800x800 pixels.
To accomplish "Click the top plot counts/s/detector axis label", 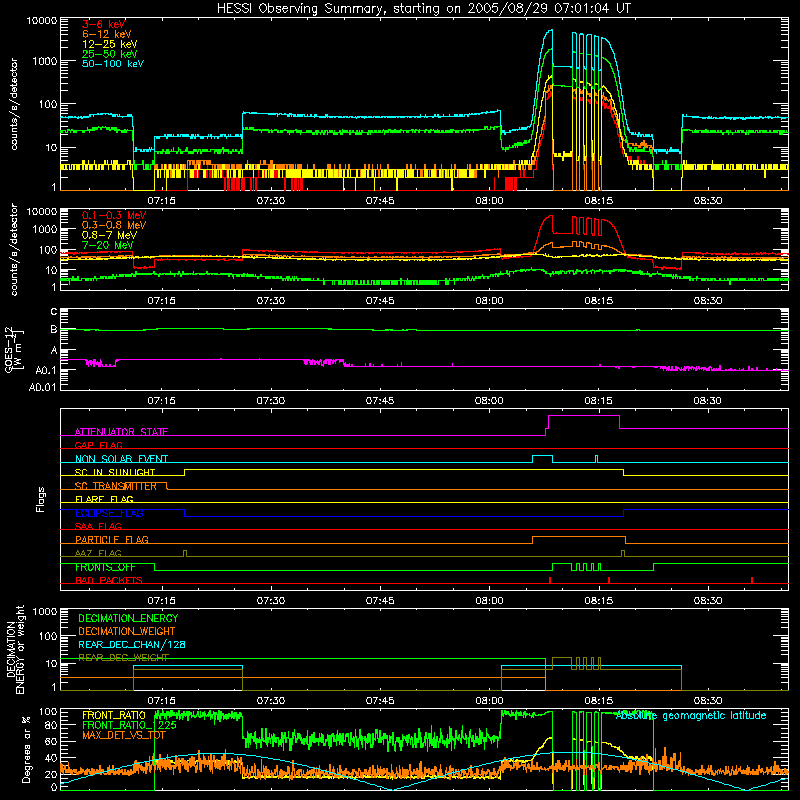I will 14,104.
